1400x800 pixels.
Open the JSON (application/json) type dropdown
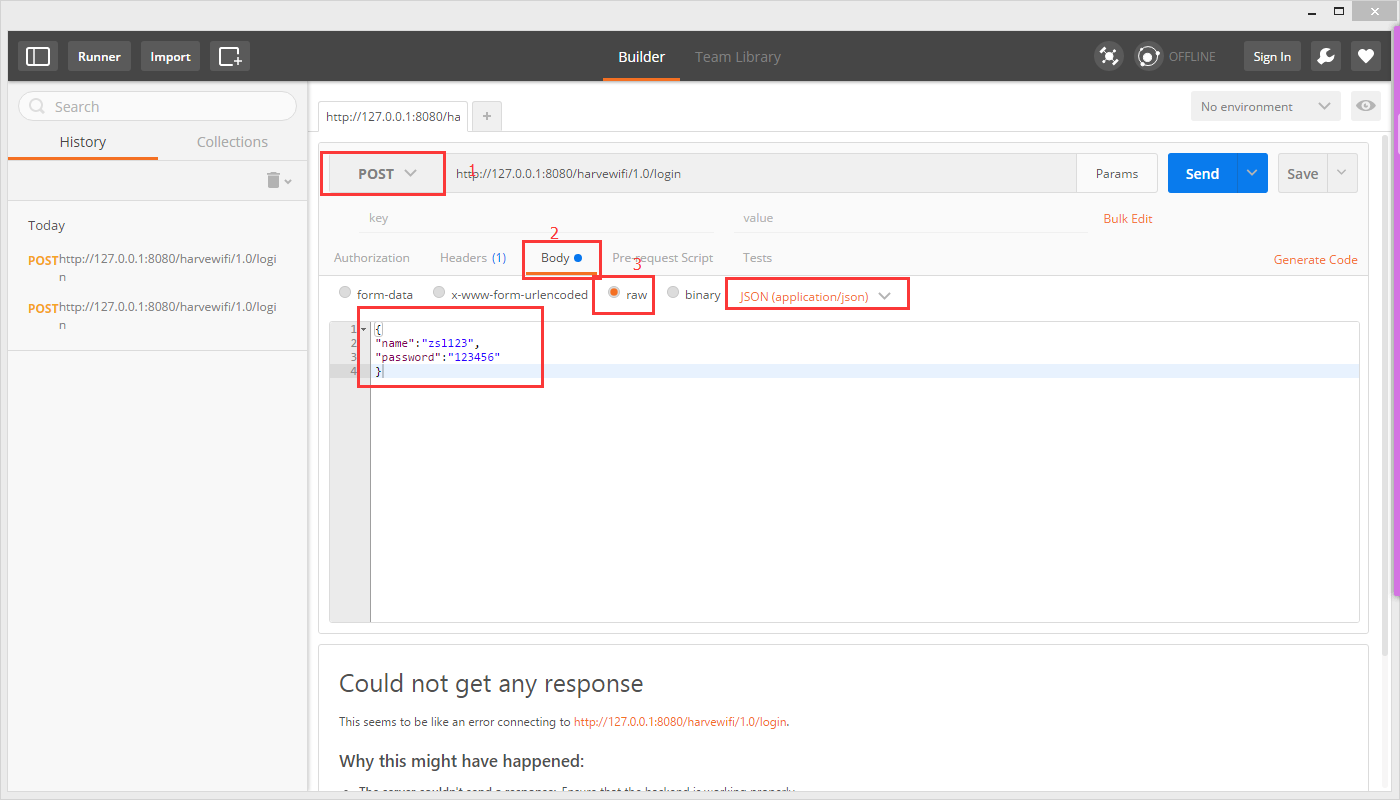815,296
